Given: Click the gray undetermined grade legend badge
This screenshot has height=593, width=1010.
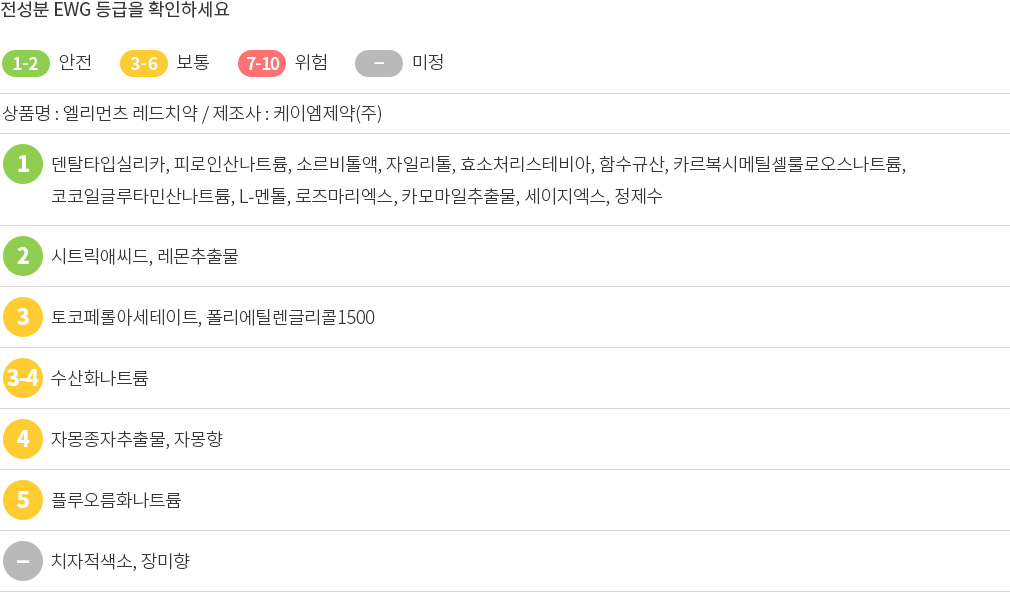Looking at the screenshot, I should tap(379, 63).
